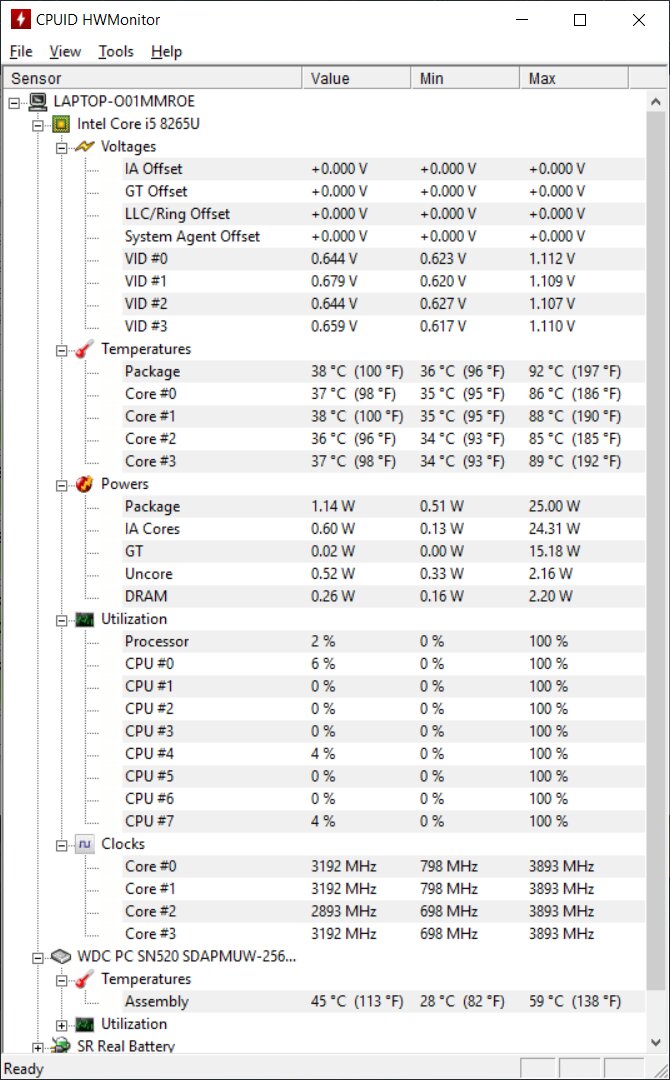Screen dimensions: 670x1080
Task: Click the vertical scrollbar down arrow
Action: coord(656,1042)
